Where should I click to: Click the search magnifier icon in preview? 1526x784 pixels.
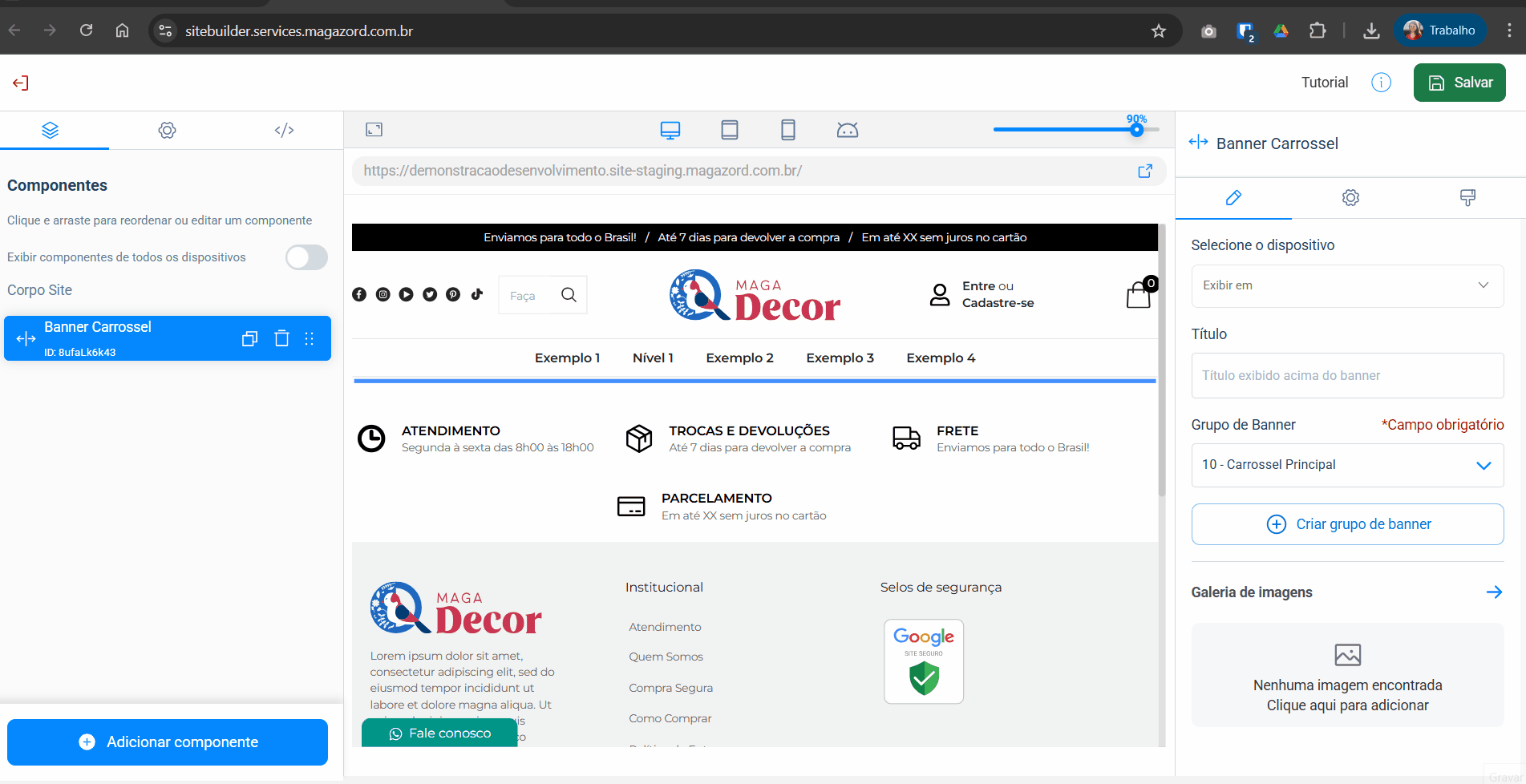(569, 295)
